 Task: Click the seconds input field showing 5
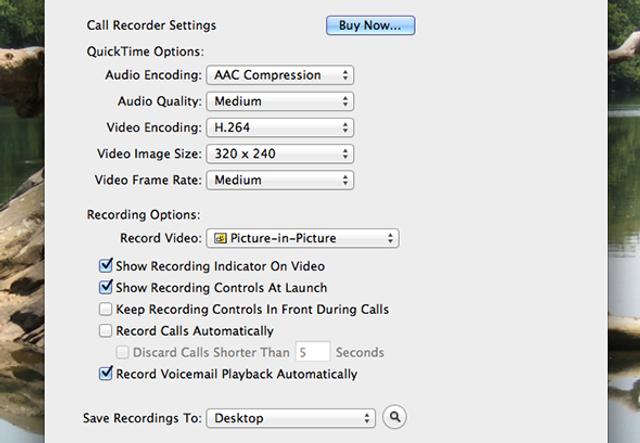312,352
